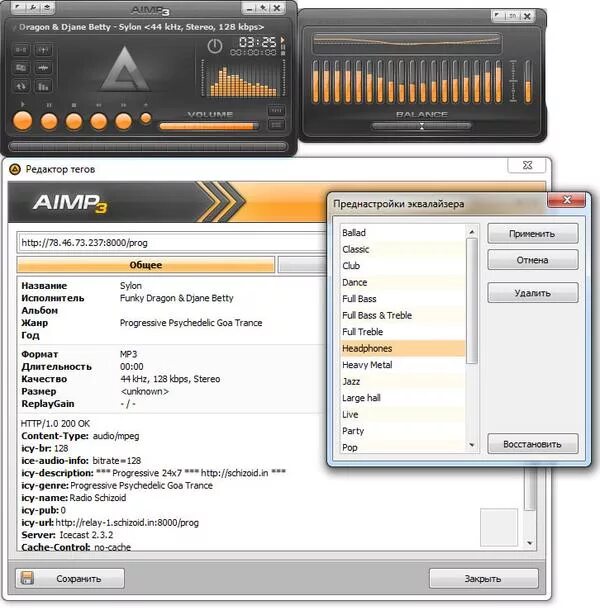
Task: Click the small orange open-file button
Action: (x=146, y=118)
